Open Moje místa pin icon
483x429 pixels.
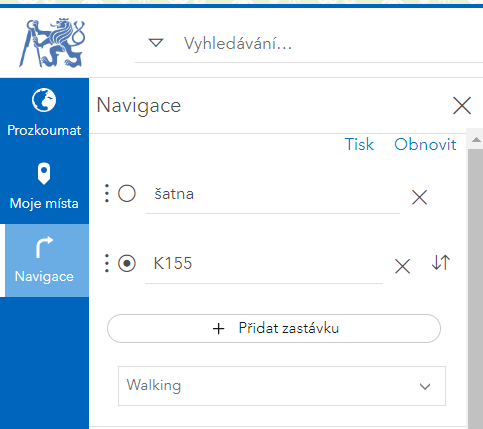[x=44, y=173]
